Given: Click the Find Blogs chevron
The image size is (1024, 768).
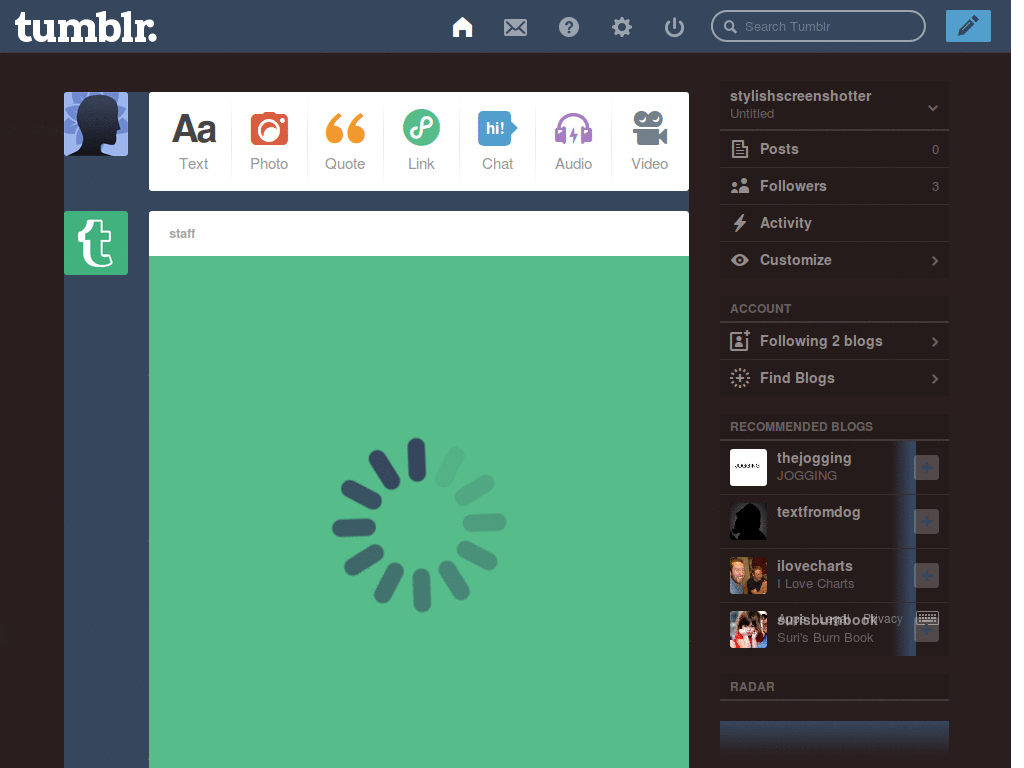Looking at the screenshot, I should (935, 379).
